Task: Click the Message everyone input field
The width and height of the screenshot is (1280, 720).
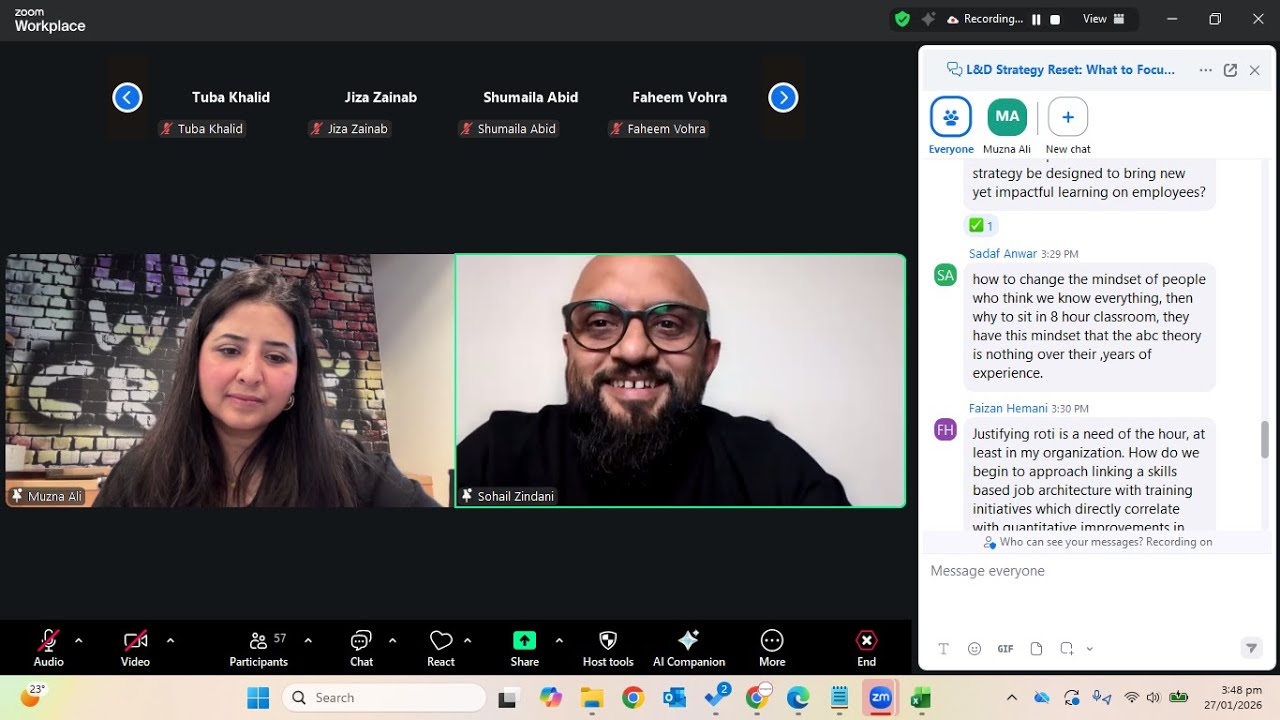Action: click(x=1090, y=571)
